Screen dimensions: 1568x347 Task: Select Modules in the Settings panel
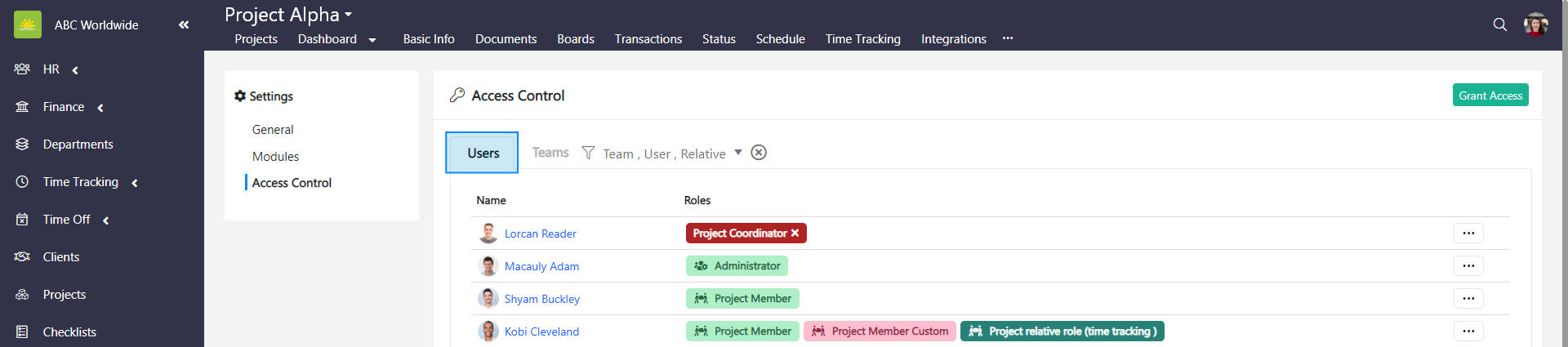(x=275, y=157)
